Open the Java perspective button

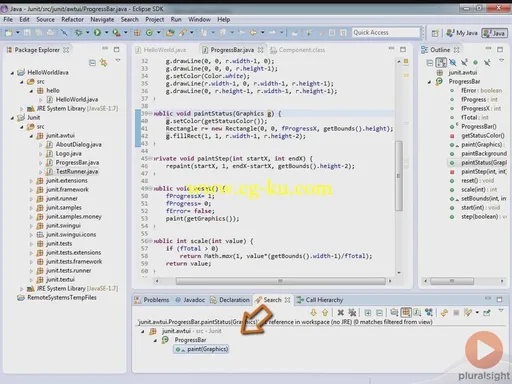click(495, 33)
